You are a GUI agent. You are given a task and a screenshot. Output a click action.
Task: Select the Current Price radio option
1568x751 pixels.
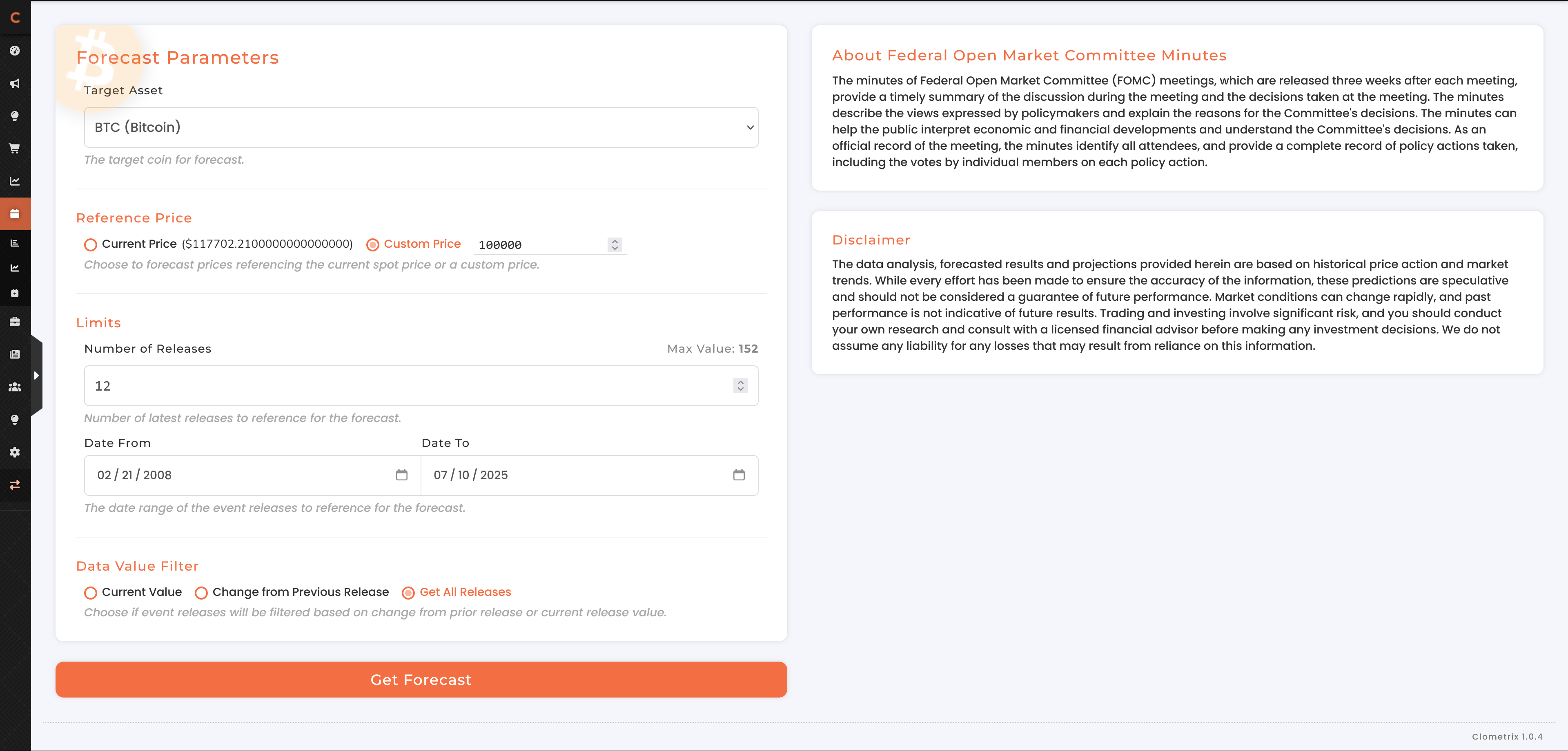pos(91,244)
